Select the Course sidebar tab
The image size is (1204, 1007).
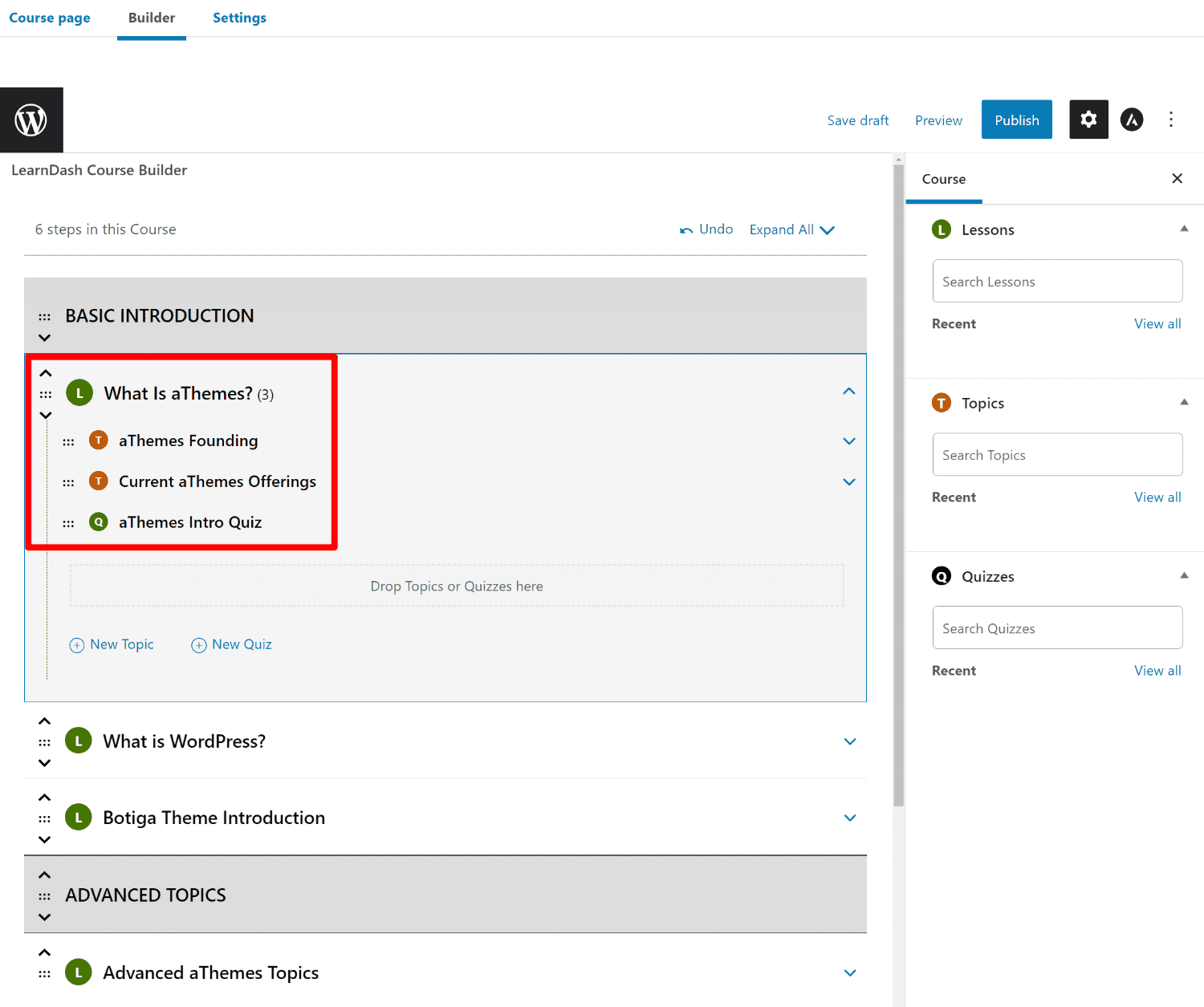pyautogui.click(x=944, y=179)
